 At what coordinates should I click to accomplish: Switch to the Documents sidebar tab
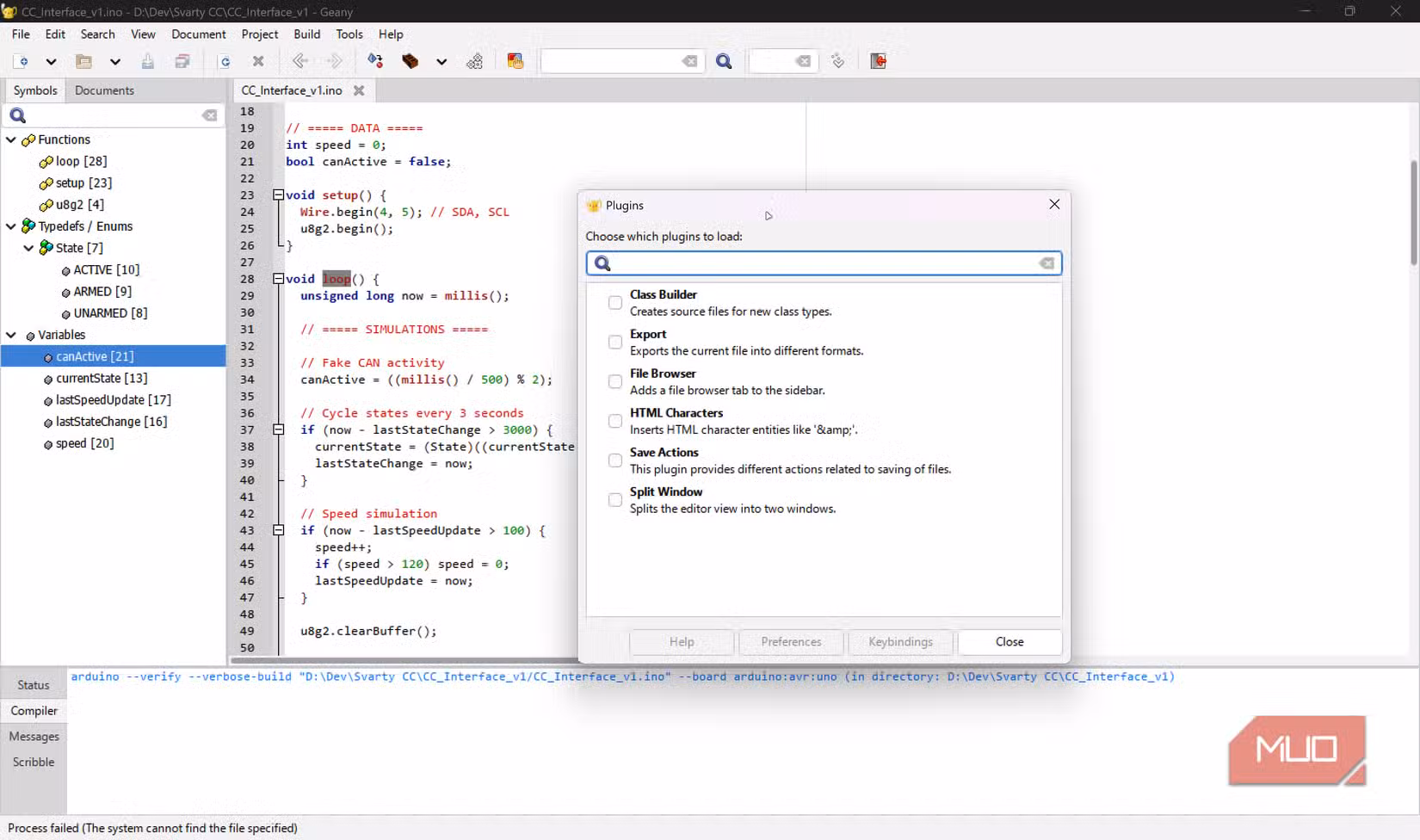(104, 90)
